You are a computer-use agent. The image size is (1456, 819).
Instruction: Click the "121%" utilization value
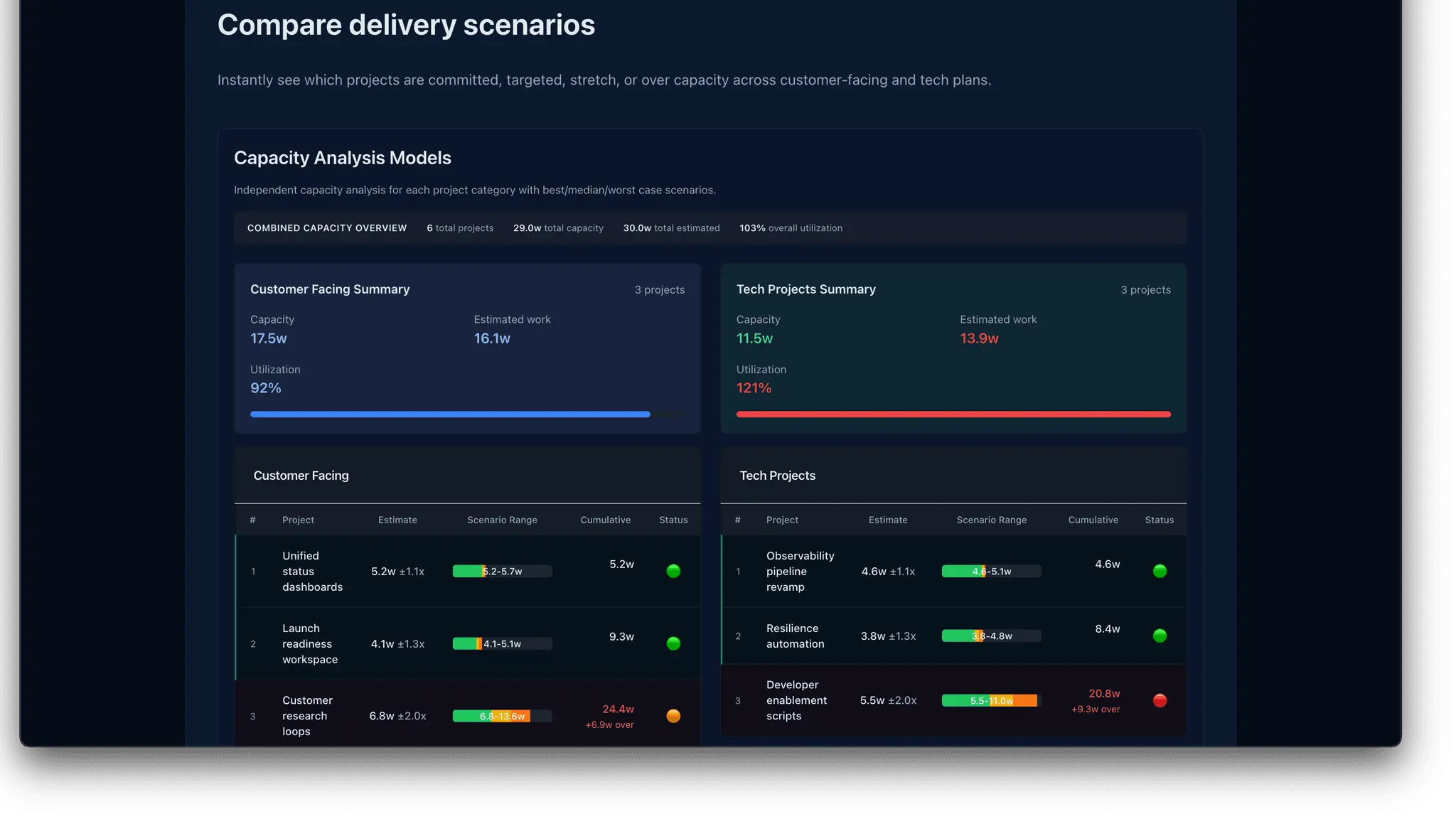[x=754, y=388]
